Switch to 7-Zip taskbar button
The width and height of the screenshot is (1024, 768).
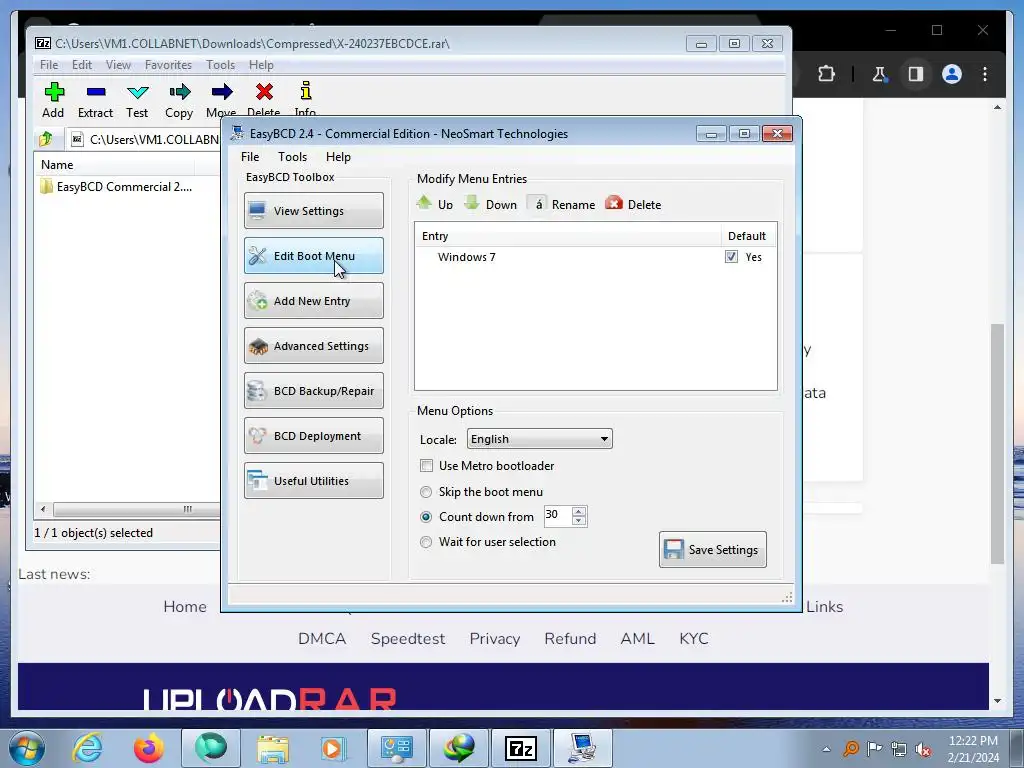click(520, 748)
